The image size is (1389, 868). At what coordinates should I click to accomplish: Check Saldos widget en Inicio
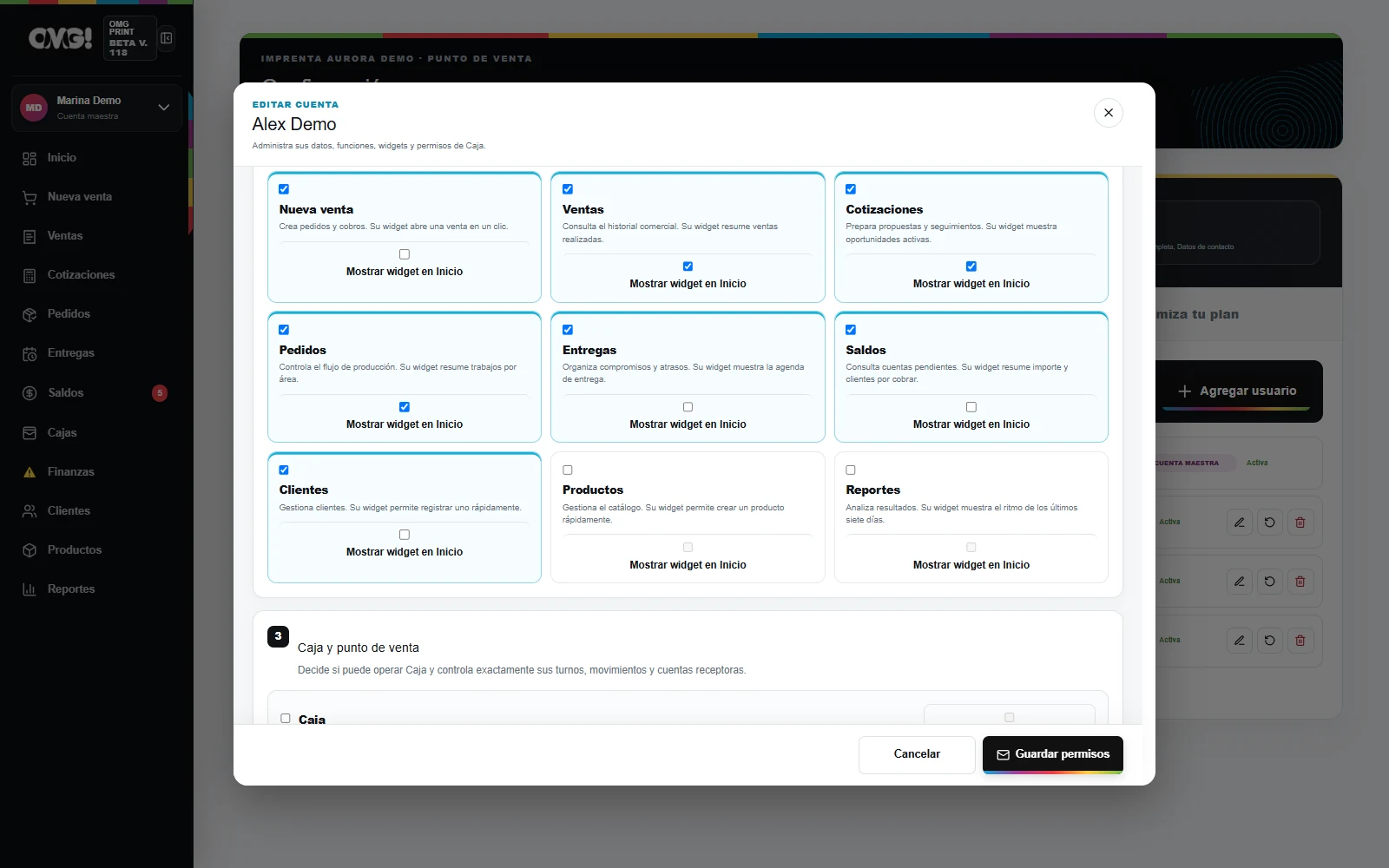point(971,407)
